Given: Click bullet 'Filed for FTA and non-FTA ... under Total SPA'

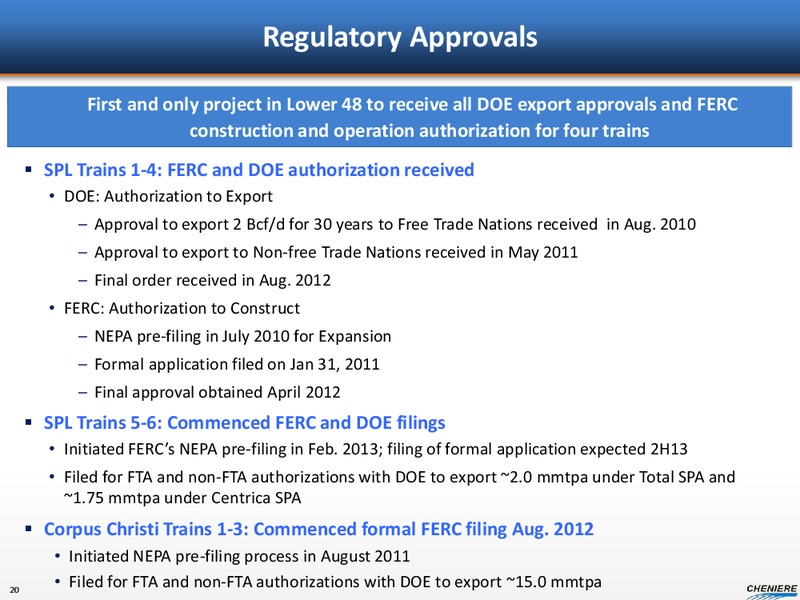Looking at the screenshot, I should [399, 477].
